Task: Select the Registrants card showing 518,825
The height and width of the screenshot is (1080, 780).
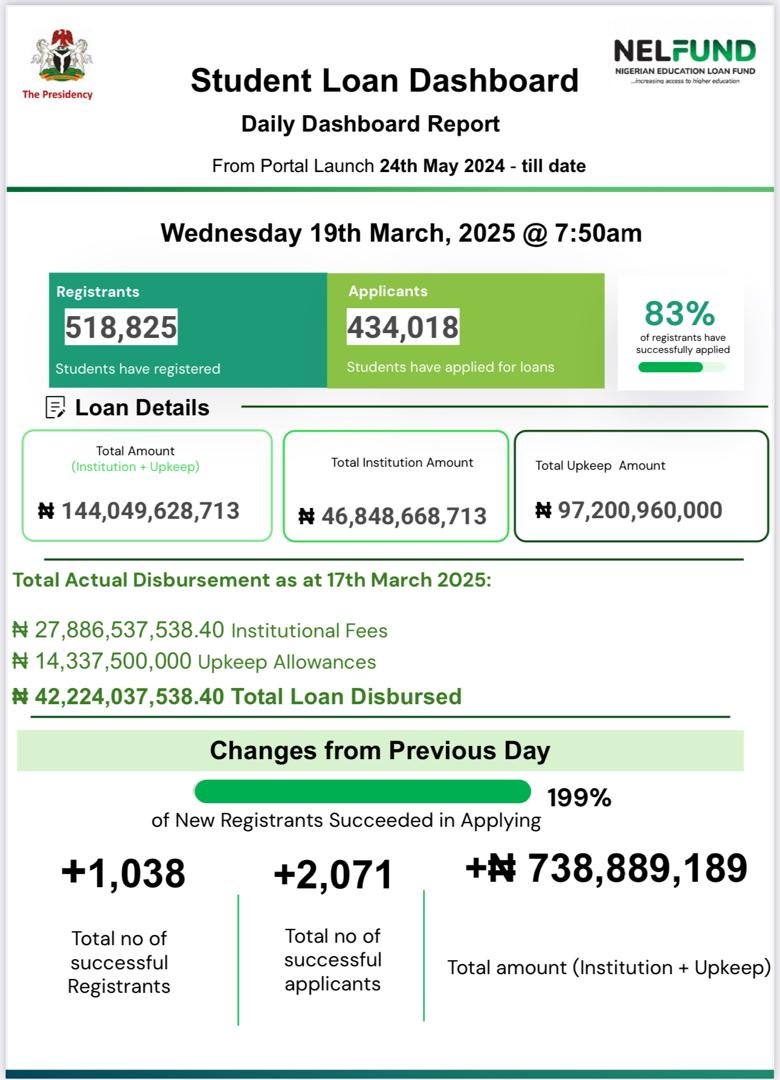Action: 188,330
